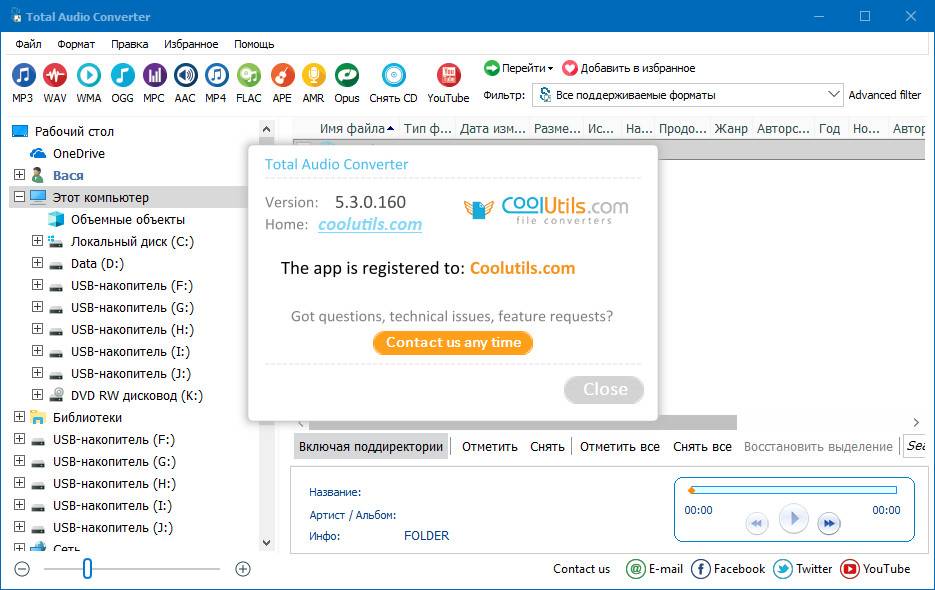Select the WMA format icon

89,76
